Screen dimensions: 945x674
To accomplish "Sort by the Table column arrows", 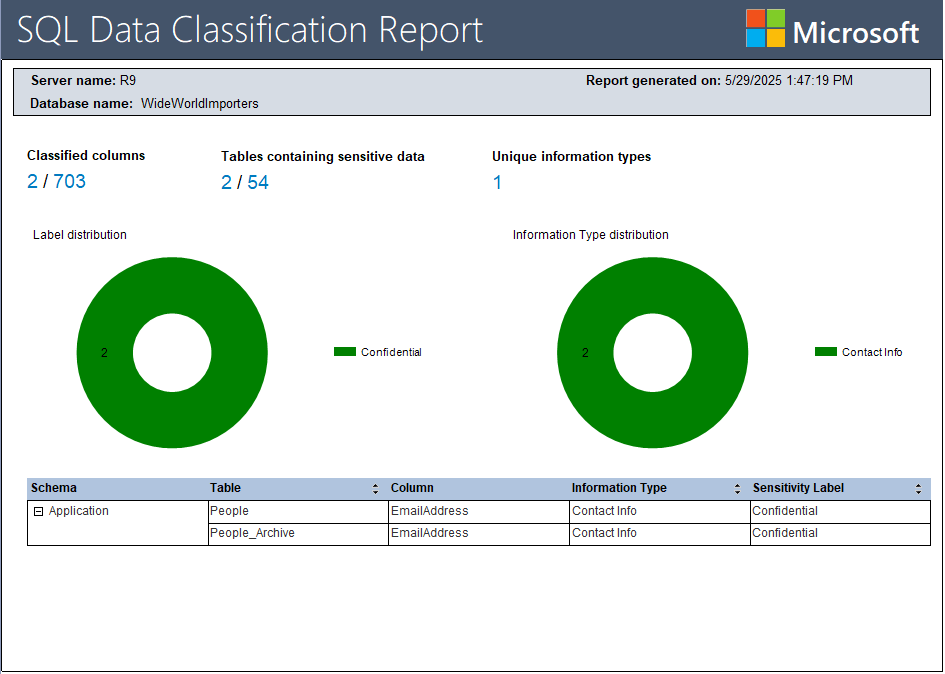I will point(375,489).
